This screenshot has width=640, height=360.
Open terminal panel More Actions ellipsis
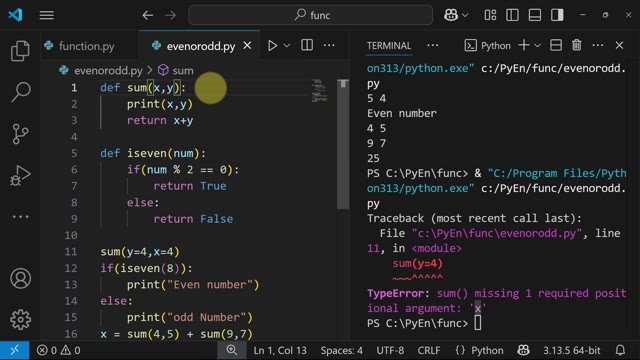coord(598,45)
